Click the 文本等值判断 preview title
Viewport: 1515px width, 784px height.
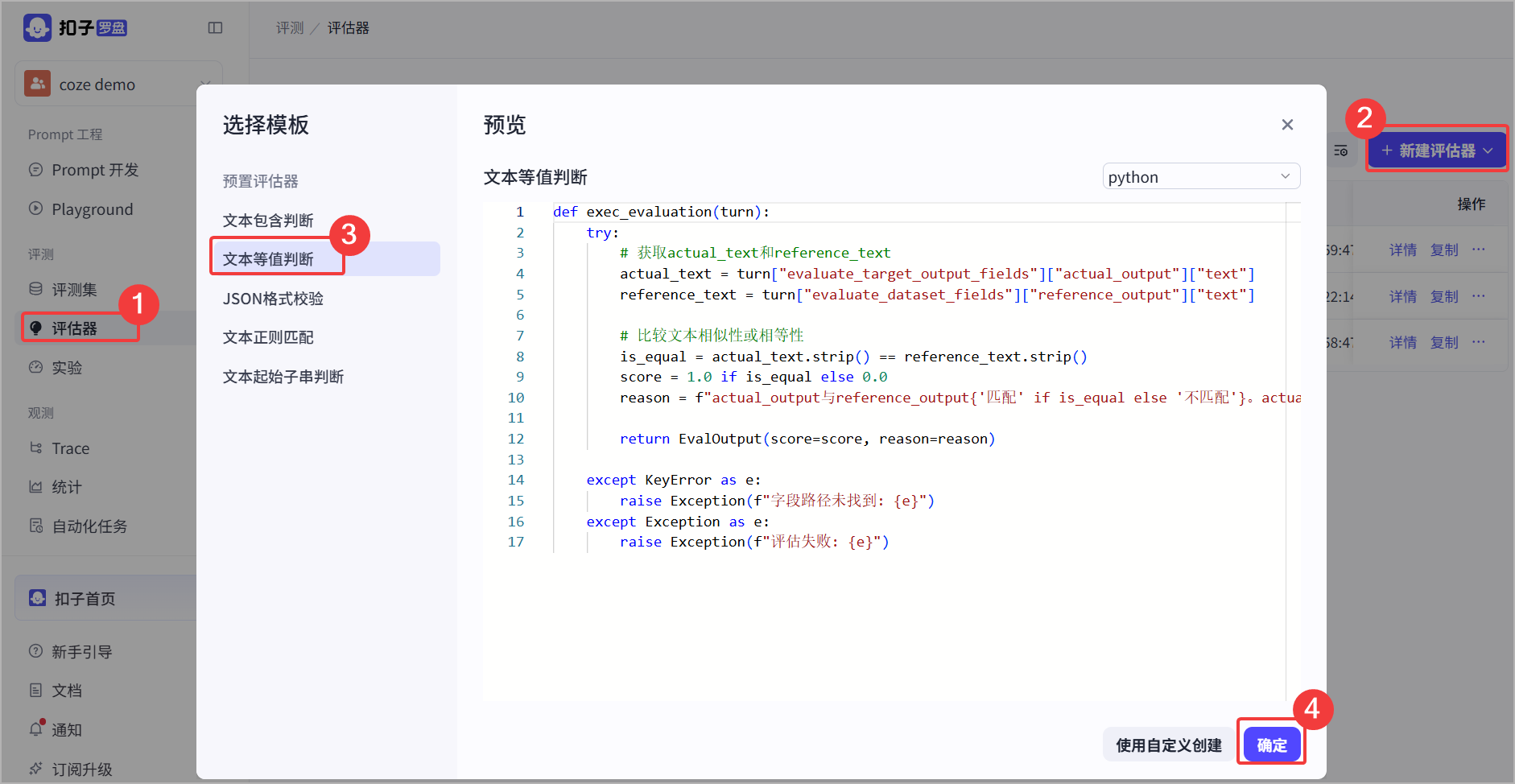(x=535, y=177)
